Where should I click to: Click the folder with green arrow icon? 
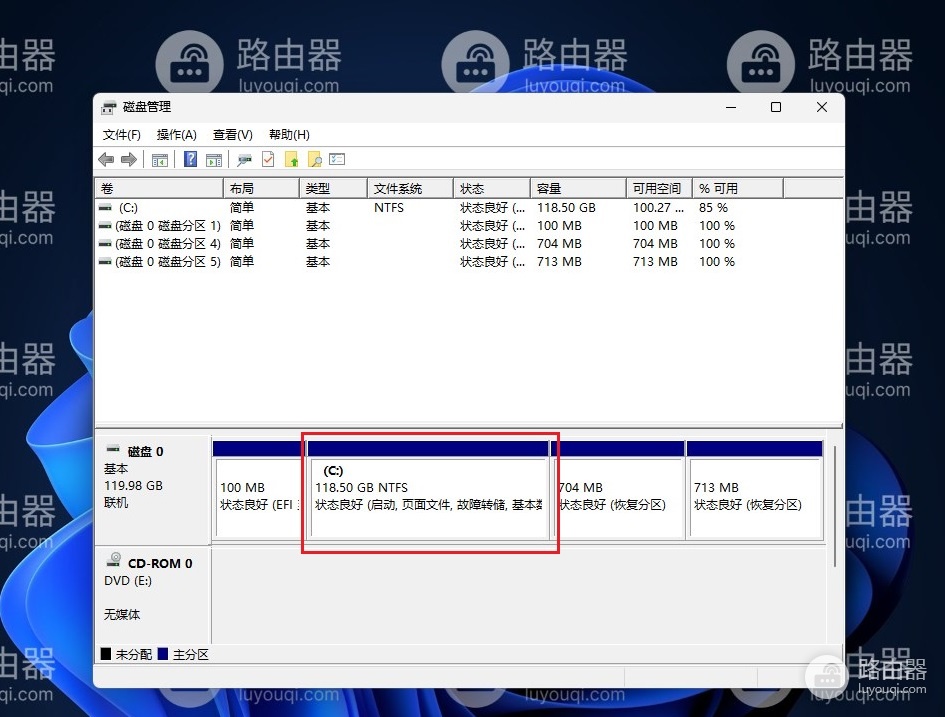pos(292,159)
